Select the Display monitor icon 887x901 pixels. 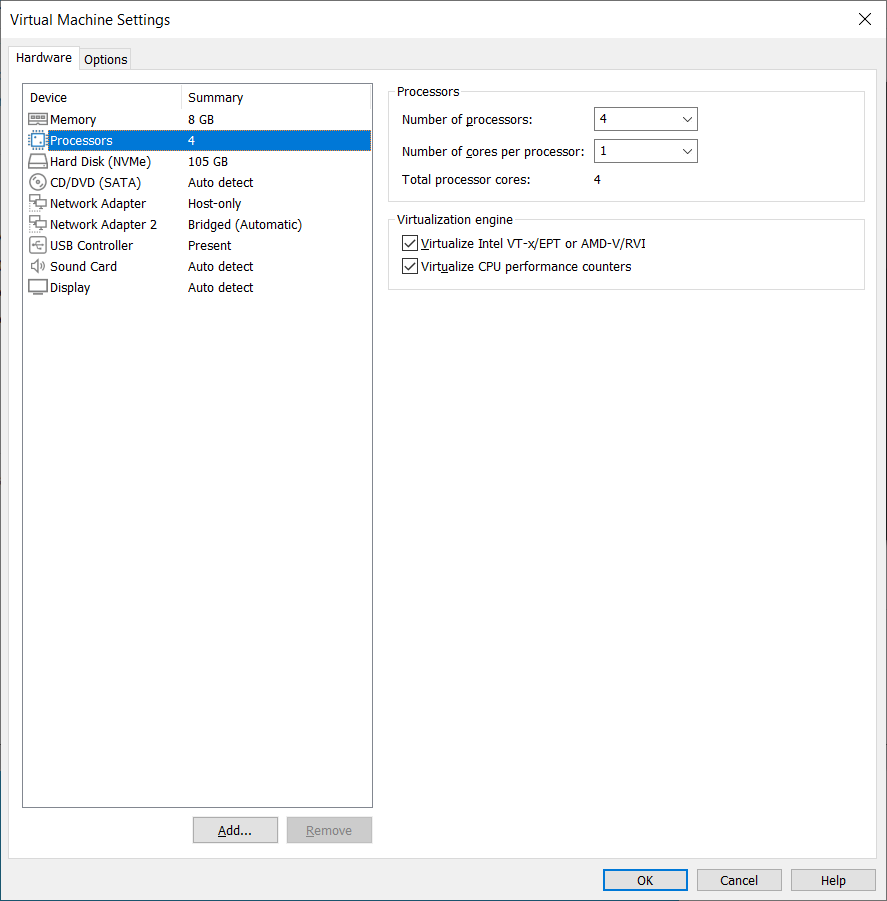[x=37, y=287]
